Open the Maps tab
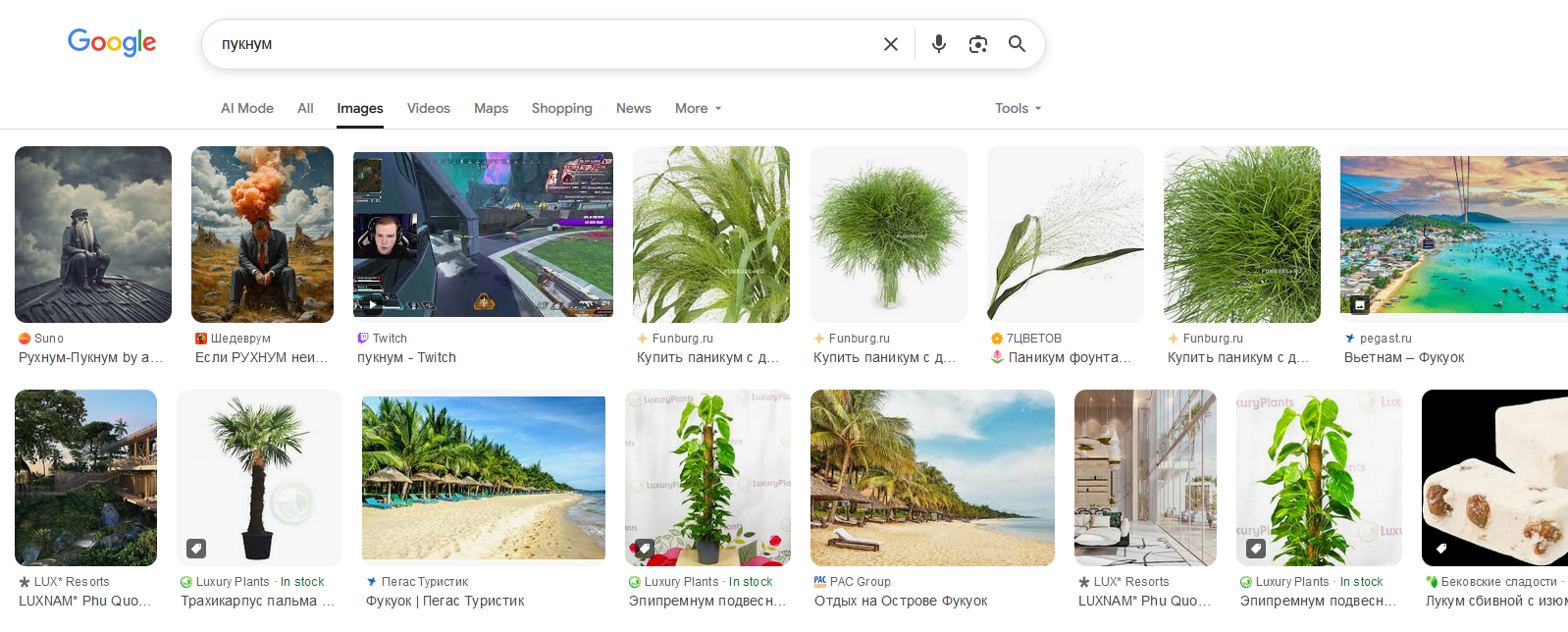The height and width of the screenshot is (632, 1568). (x=491, y=108)
